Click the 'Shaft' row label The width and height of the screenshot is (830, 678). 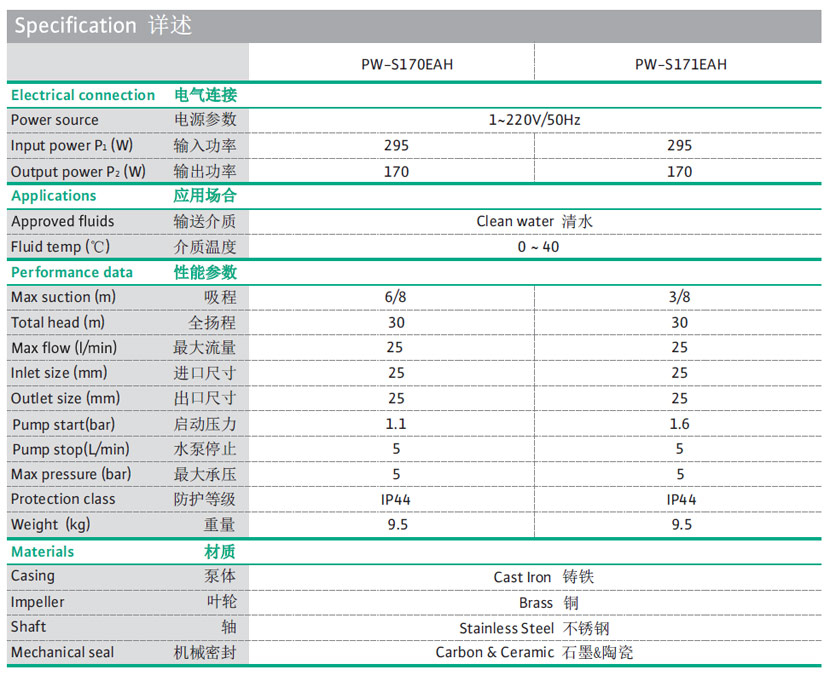click(x=29, y=627)
